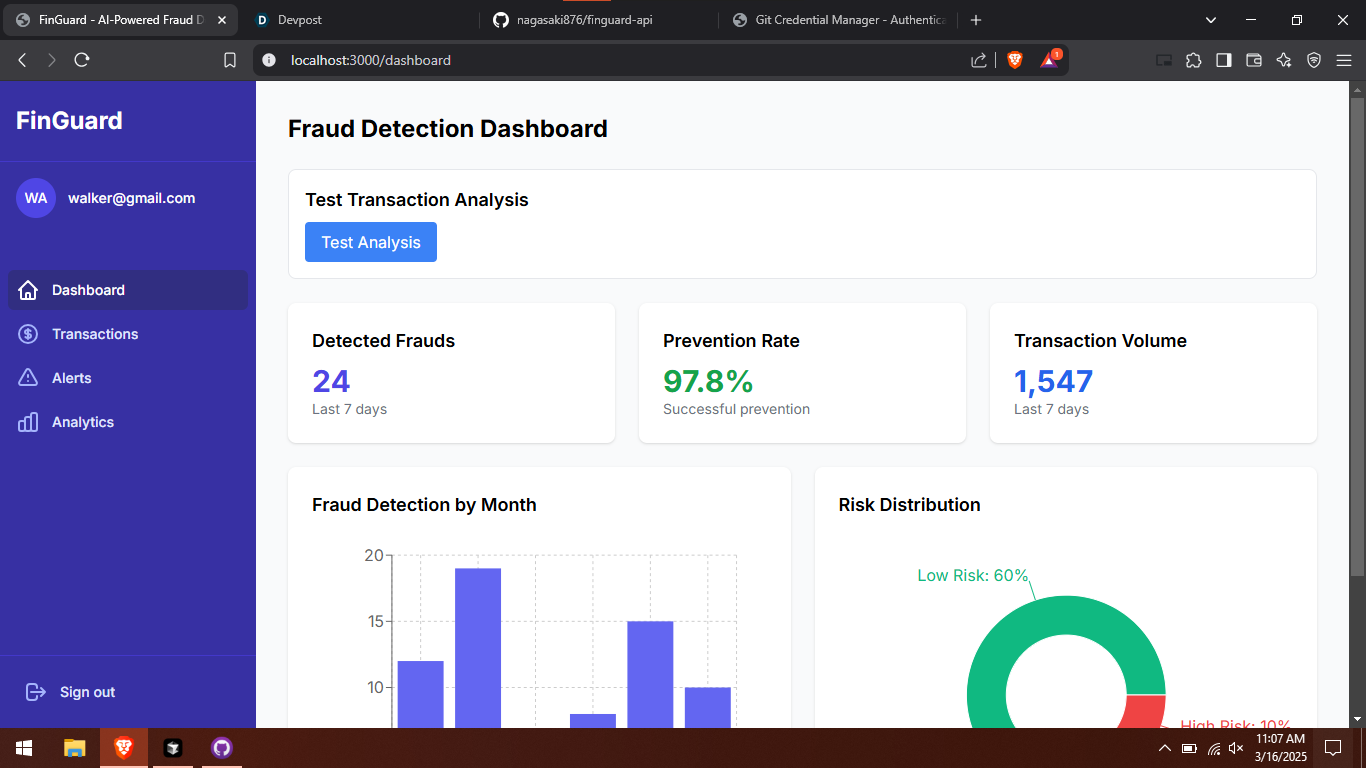Switch to the Devpost tab
The image size is (1366, 768).
click(358, 20)
